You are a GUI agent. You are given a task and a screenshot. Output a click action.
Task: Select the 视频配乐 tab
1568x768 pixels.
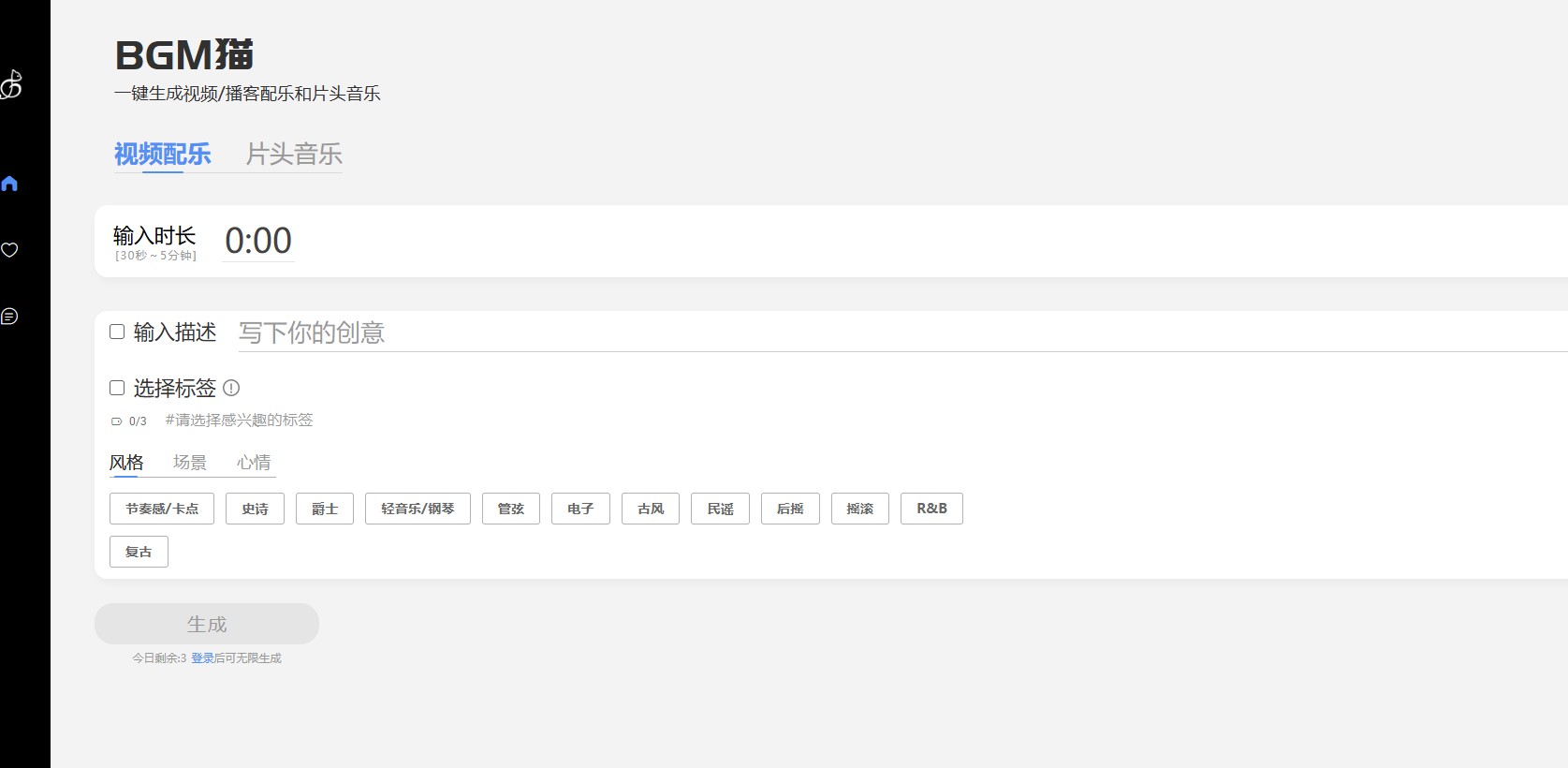(163, 155)
